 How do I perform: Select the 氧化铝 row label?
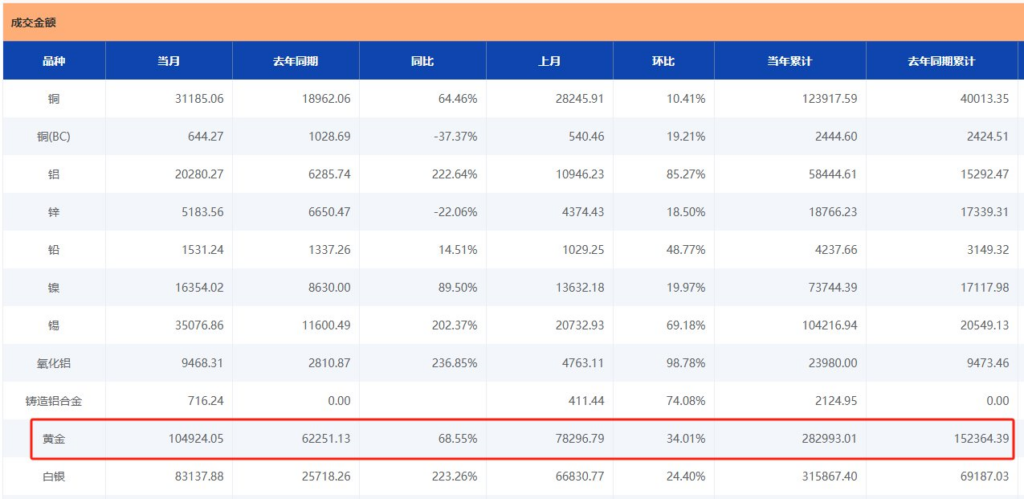click(54, 363)
